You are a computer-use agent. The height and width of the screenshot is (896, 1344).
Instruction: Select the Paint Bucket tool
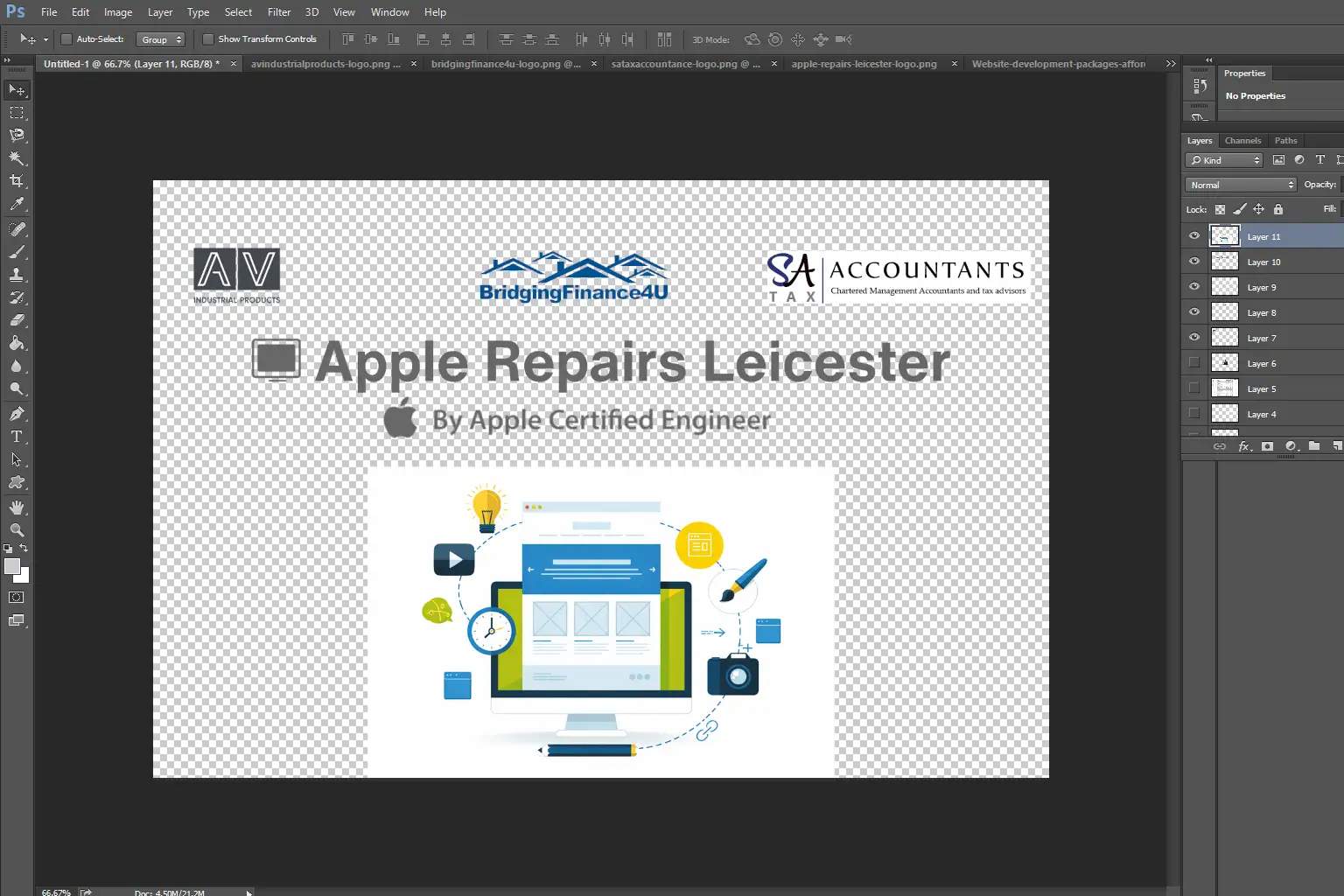tap(17, 343)
